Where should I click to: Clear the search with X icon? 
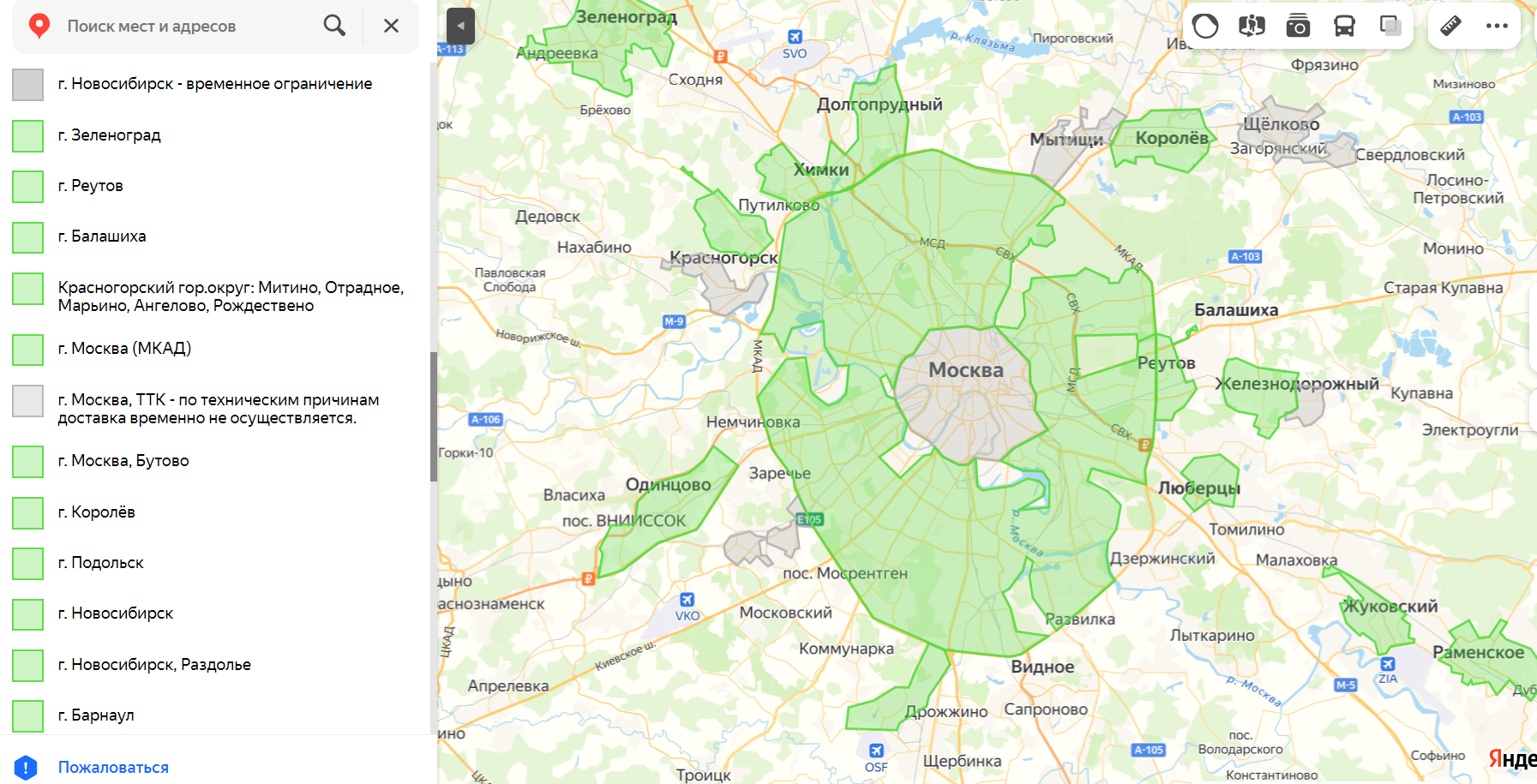pyautogui.click(x=391, y=26)
